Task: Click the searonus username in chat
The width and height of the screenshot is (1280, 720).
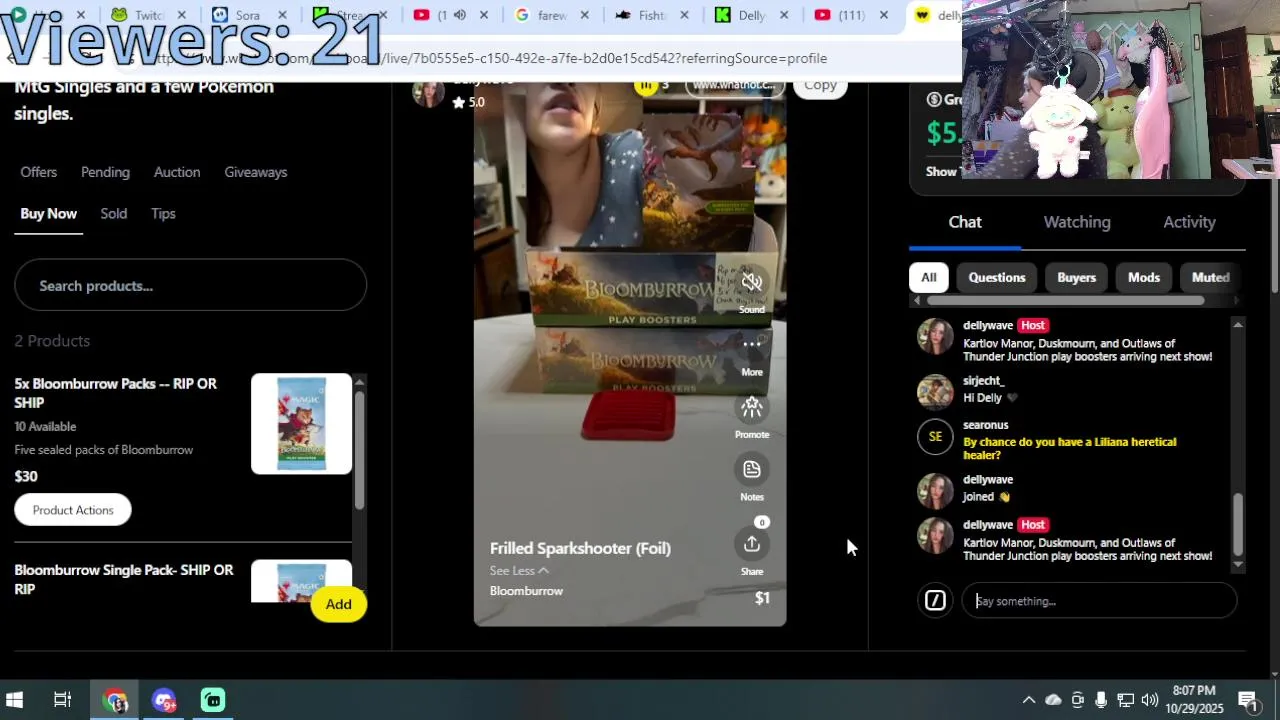Action: pos(985,425)
